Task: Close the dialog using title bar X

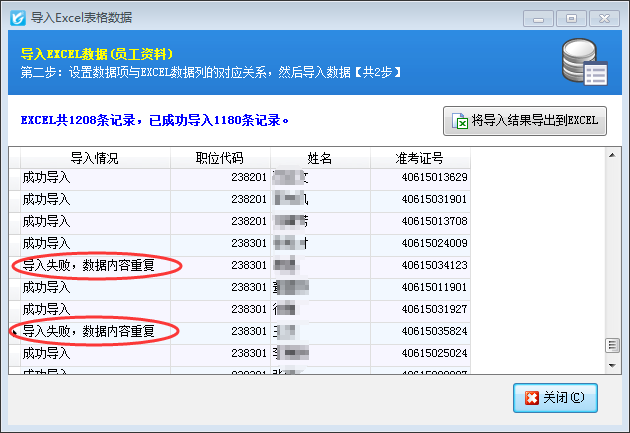Action: (603, 17)
